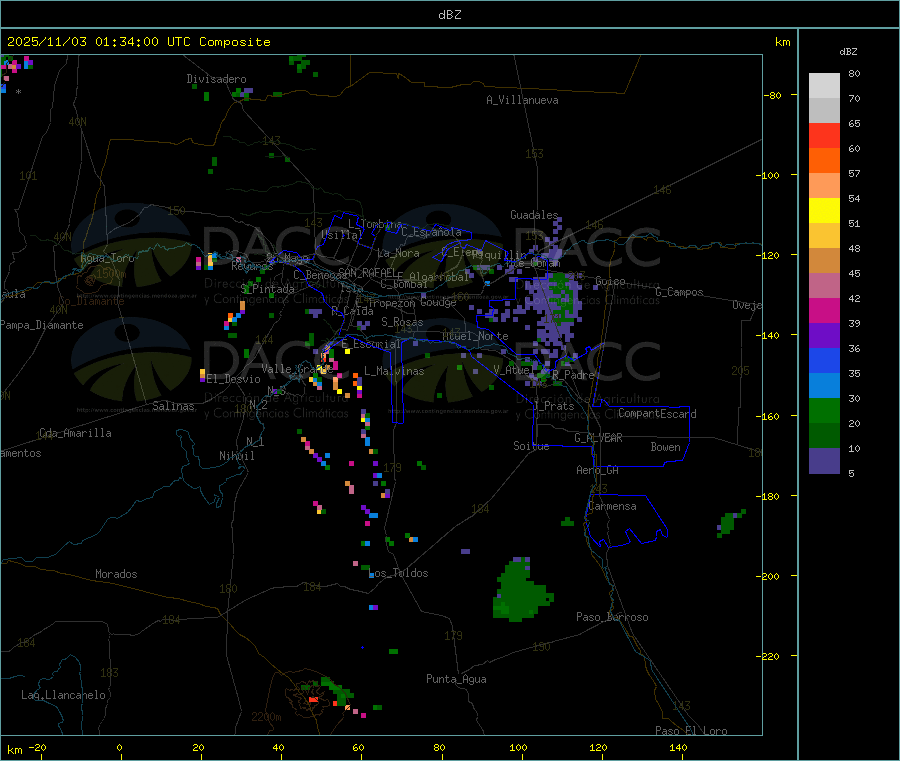900x761 pixels.
Task: Select the Bowen label on the map
Action: click(665, 447)
